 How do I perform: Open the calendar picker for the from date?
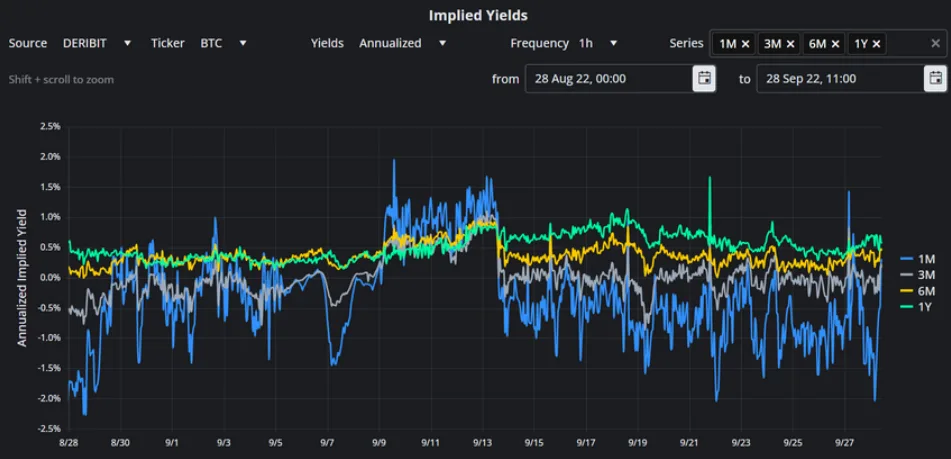click(704, 78)
